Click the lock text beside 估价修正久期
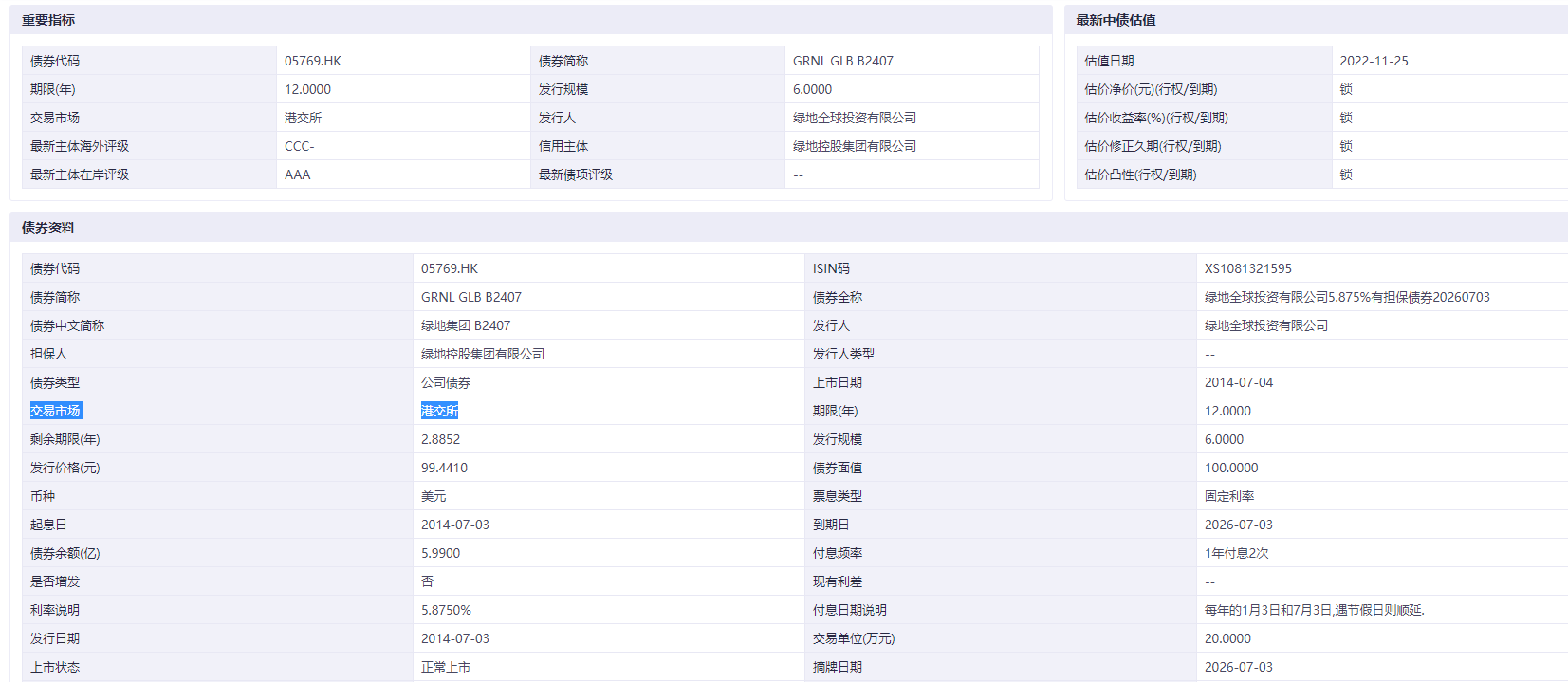The image size is (1568, 682). (1346, 146)
